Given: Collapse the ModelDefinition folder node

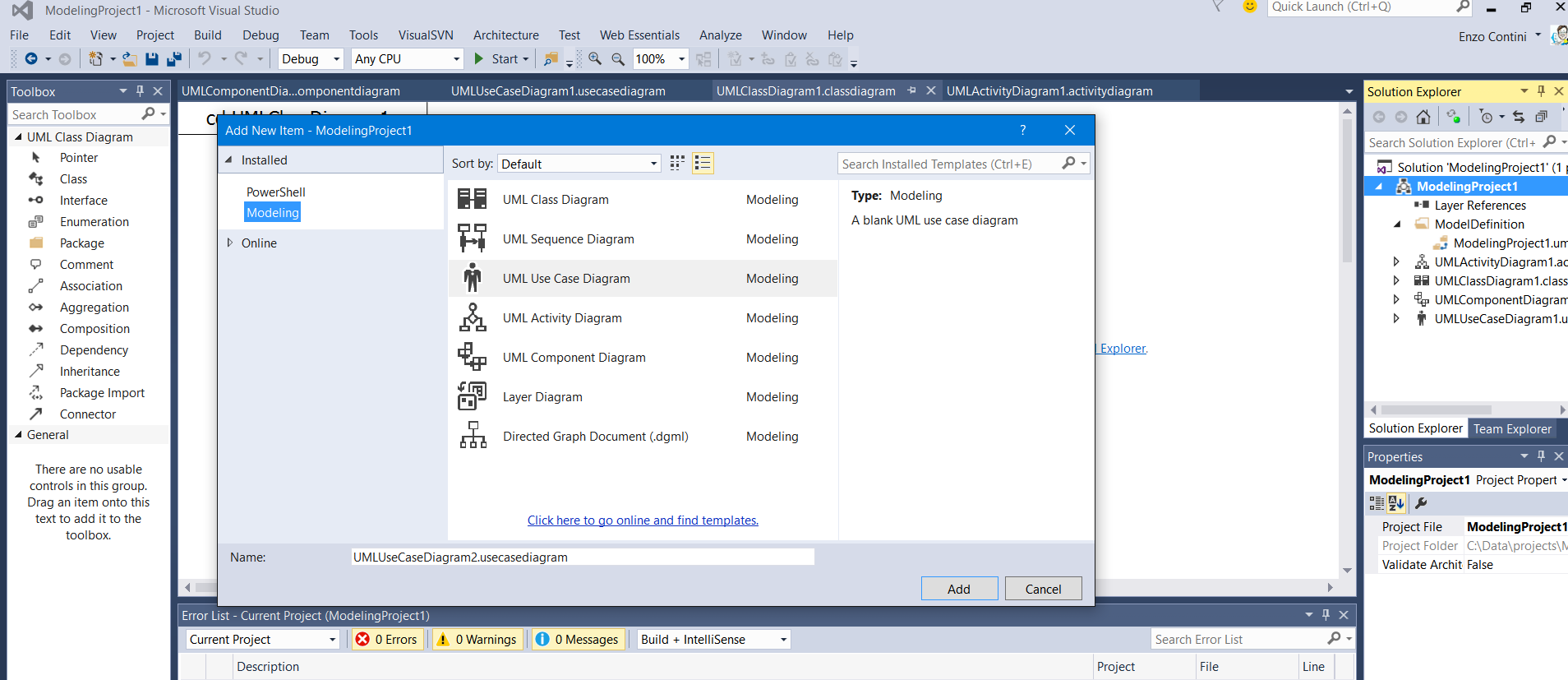Looking at the screenshot, I should click(1396, 224).
